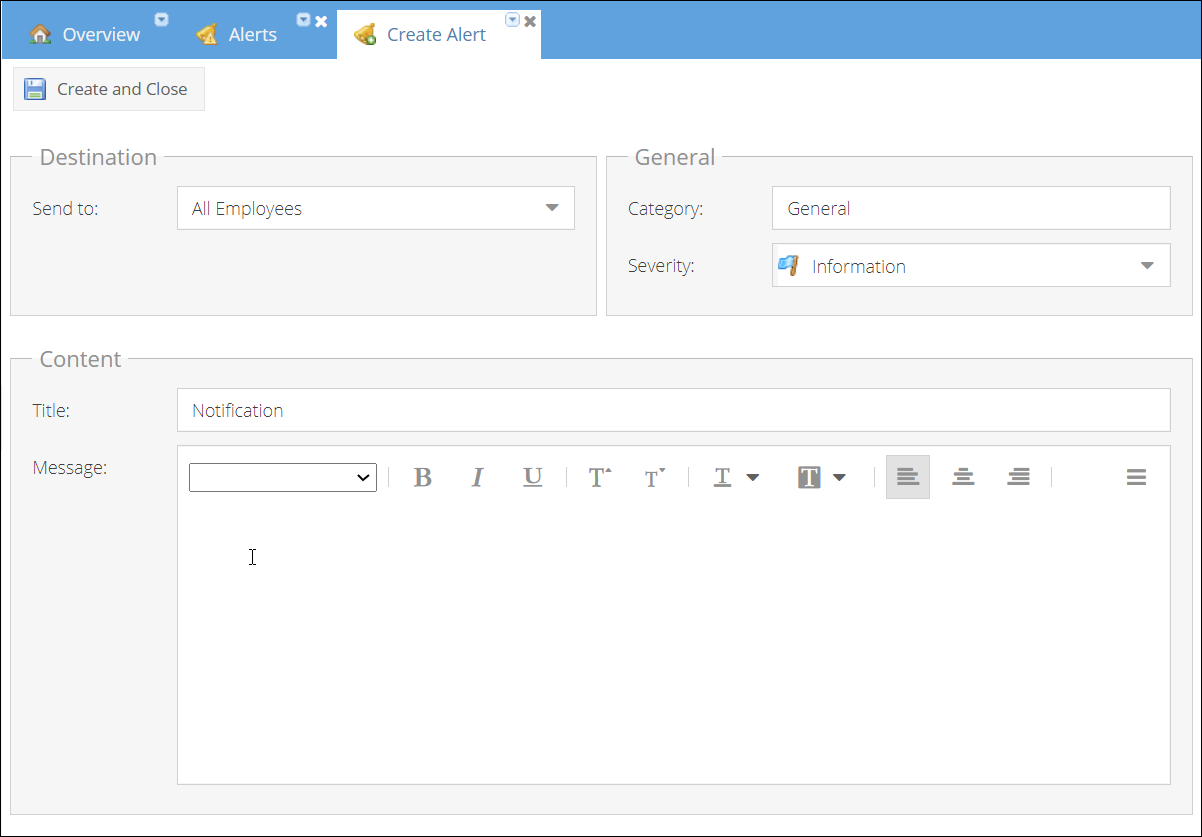Expand the Send to dropdown arrow
This screenshot has width=1202, height=837.
click(552, 208)
